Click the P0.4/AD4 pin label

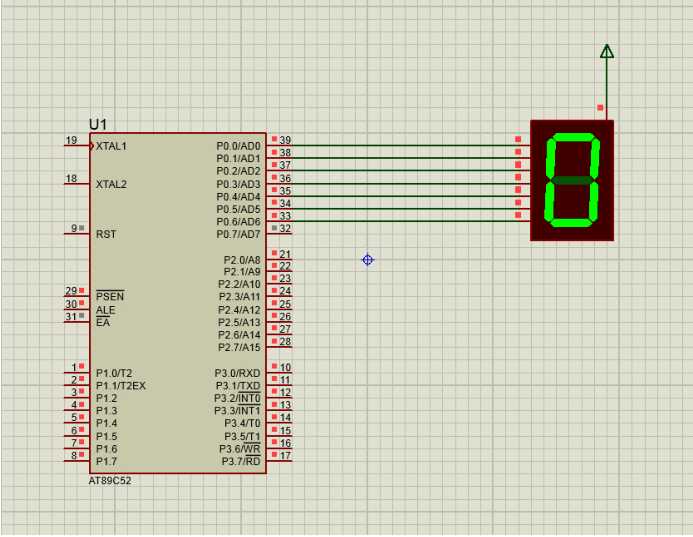click(x=238, y=197)
